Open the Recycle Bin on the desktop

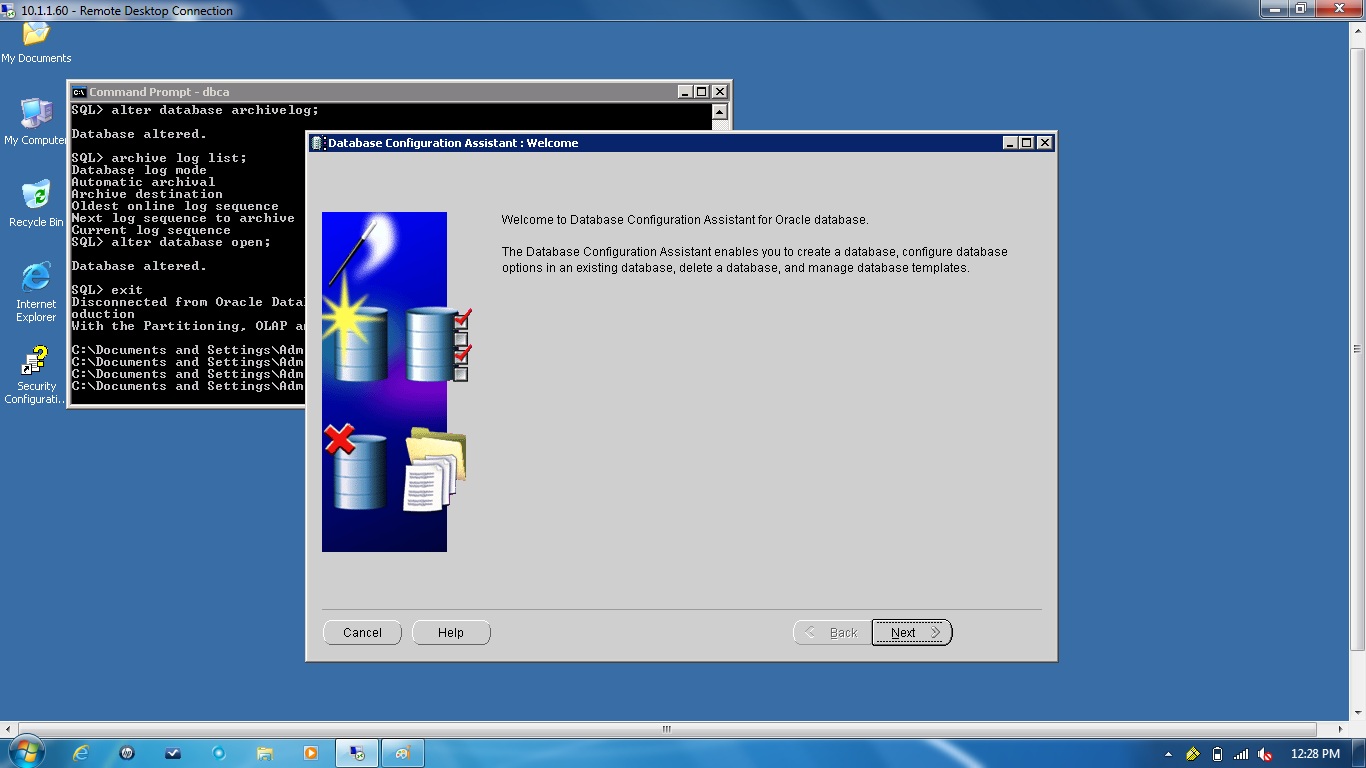[35, 198]
